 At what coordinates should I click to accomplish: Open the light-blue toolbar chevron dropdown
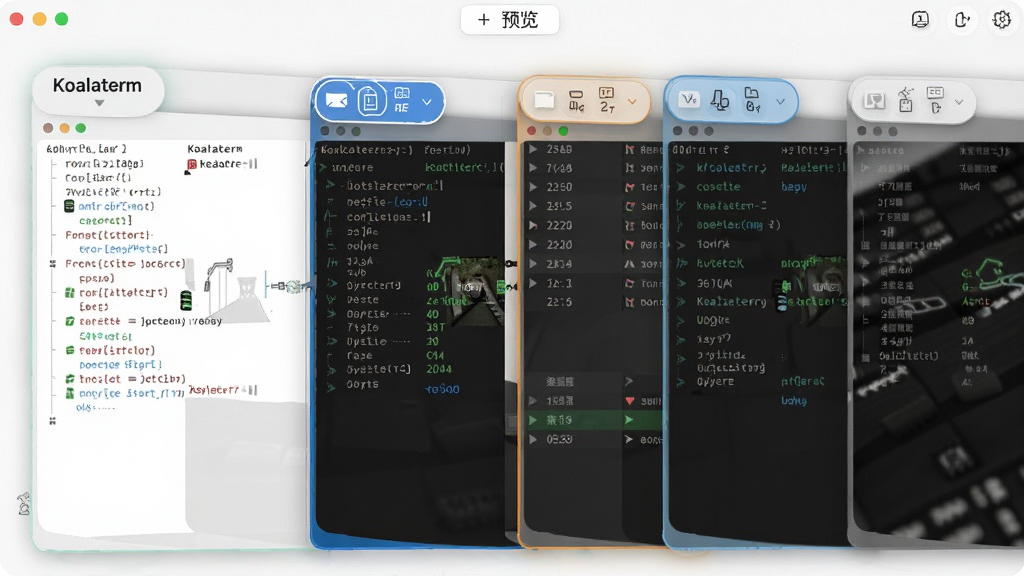pyautogui.click(x=780, y=102)
